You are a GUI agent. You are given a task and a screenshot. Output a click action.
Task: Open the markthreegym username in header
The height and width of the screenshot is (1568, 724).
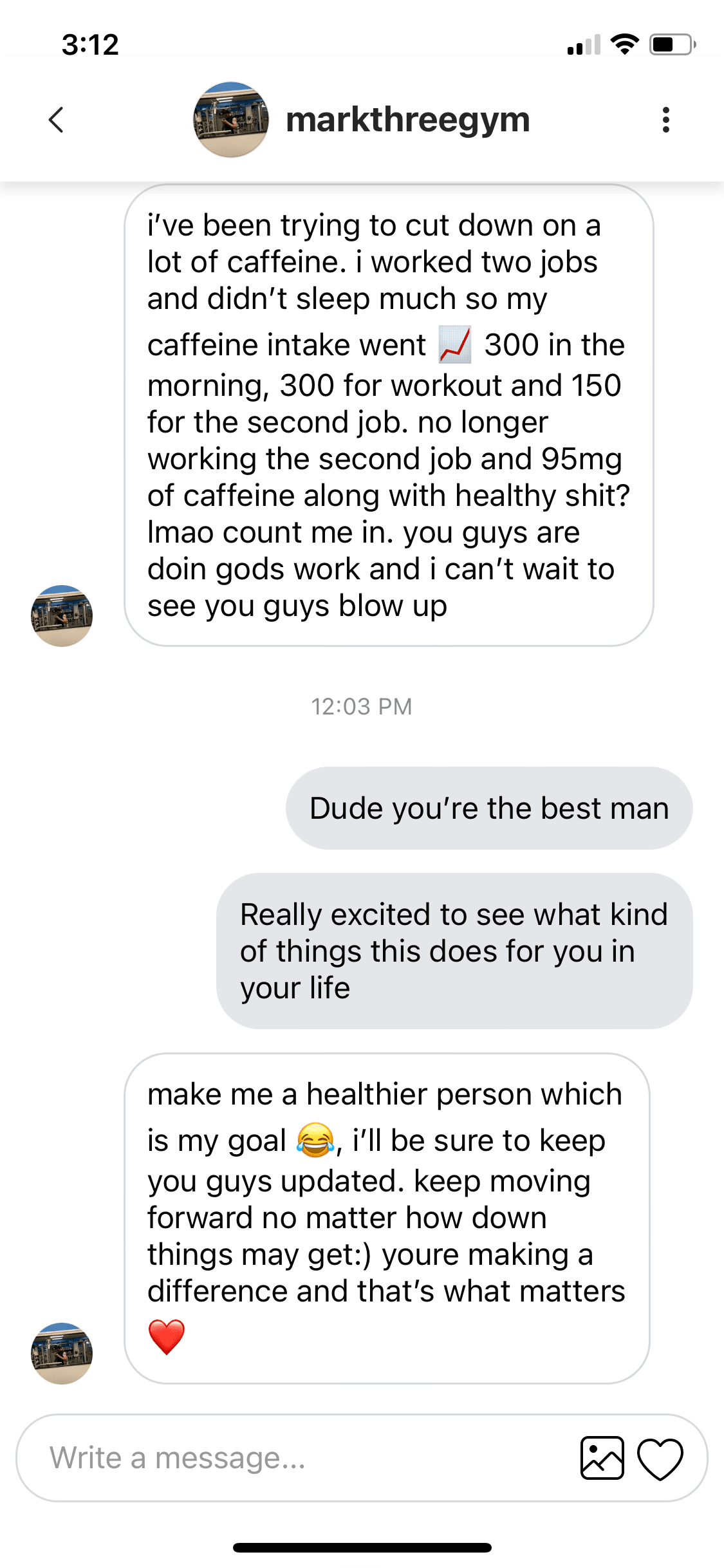click(x=407, y=120)
